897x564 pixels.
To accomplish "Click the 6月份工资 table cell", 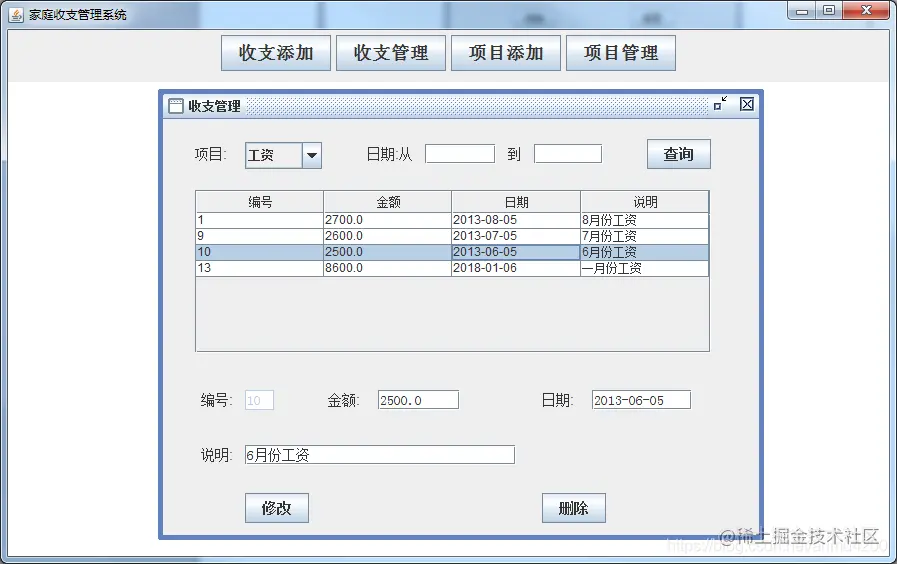I will pyautogui.click(x=645, y=252).
